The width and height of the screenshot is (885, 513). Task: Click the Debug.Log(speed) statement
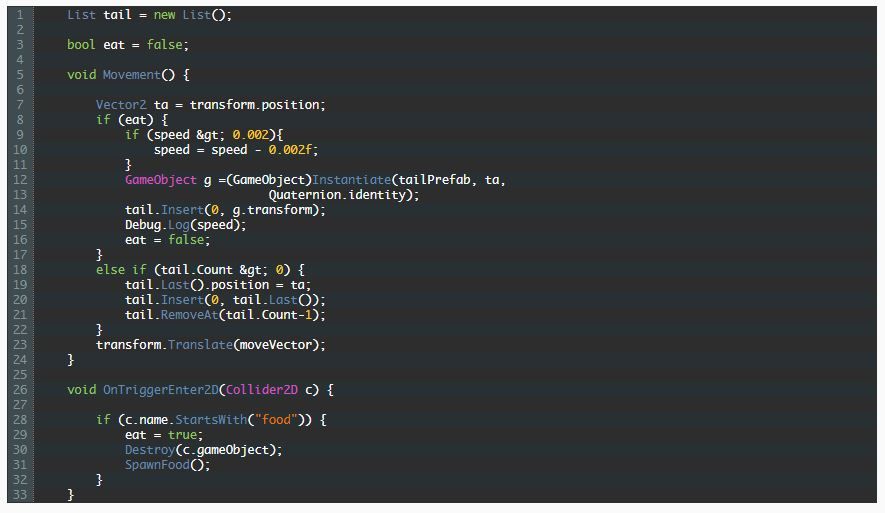coord(185,225)
